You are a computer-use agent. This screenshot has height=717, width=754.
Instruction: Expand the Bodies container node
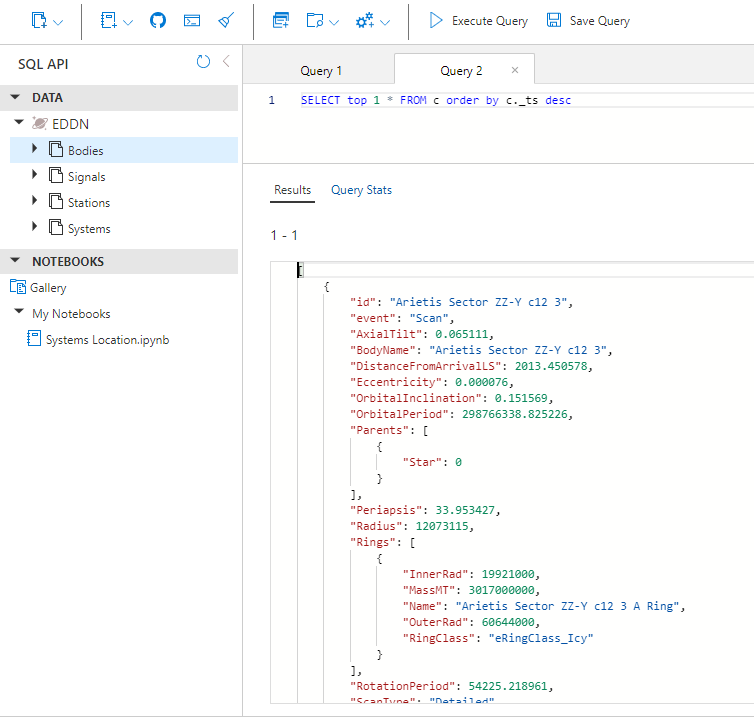[x=34, y=150]
